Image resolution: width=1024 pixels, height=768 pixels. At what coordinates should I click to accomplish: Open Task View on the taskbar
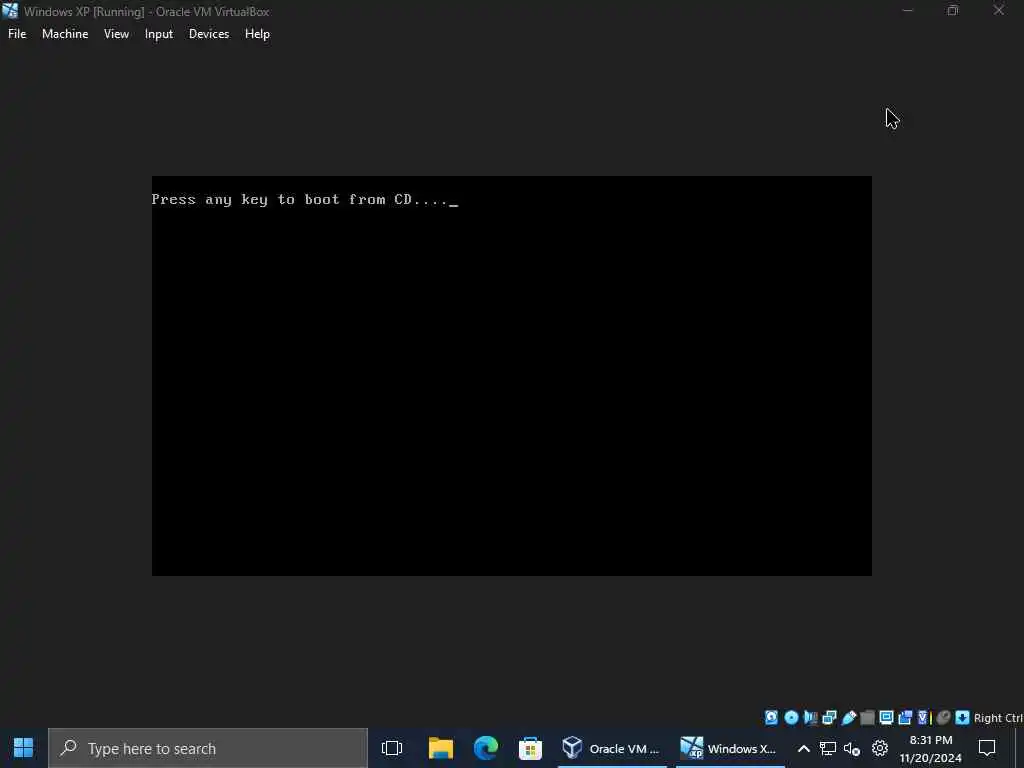[392, 748]
